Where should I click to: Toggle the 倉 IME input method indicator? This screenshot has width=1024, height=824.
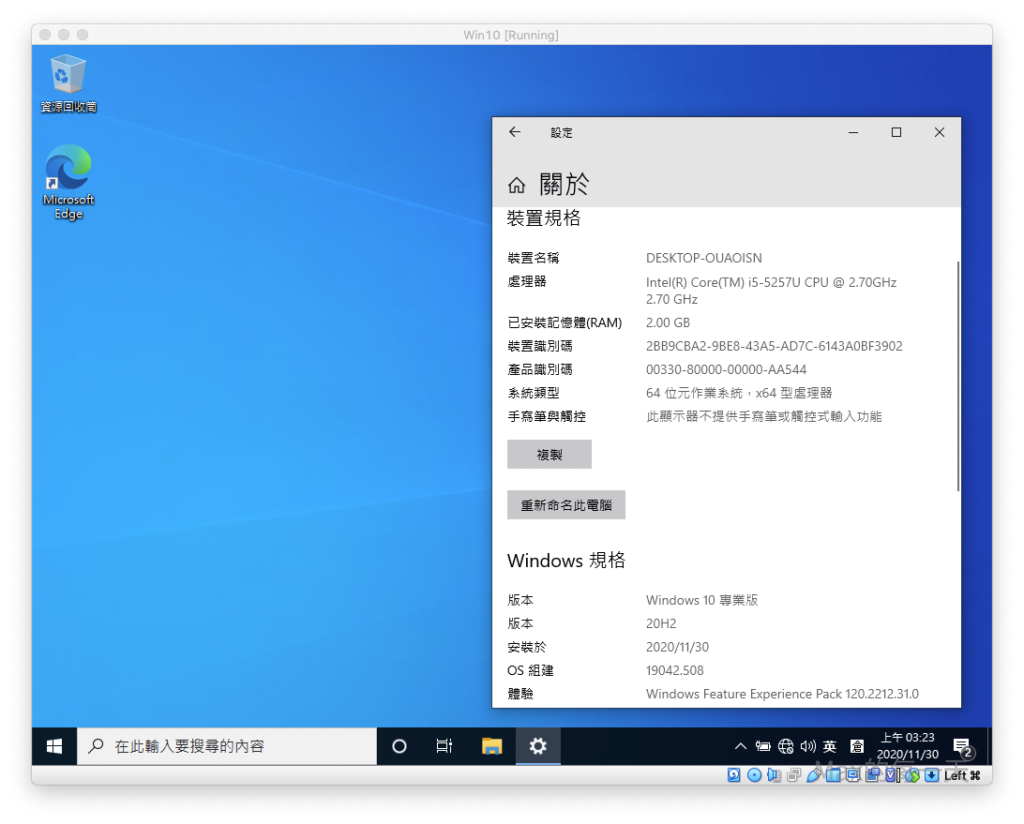857,746
